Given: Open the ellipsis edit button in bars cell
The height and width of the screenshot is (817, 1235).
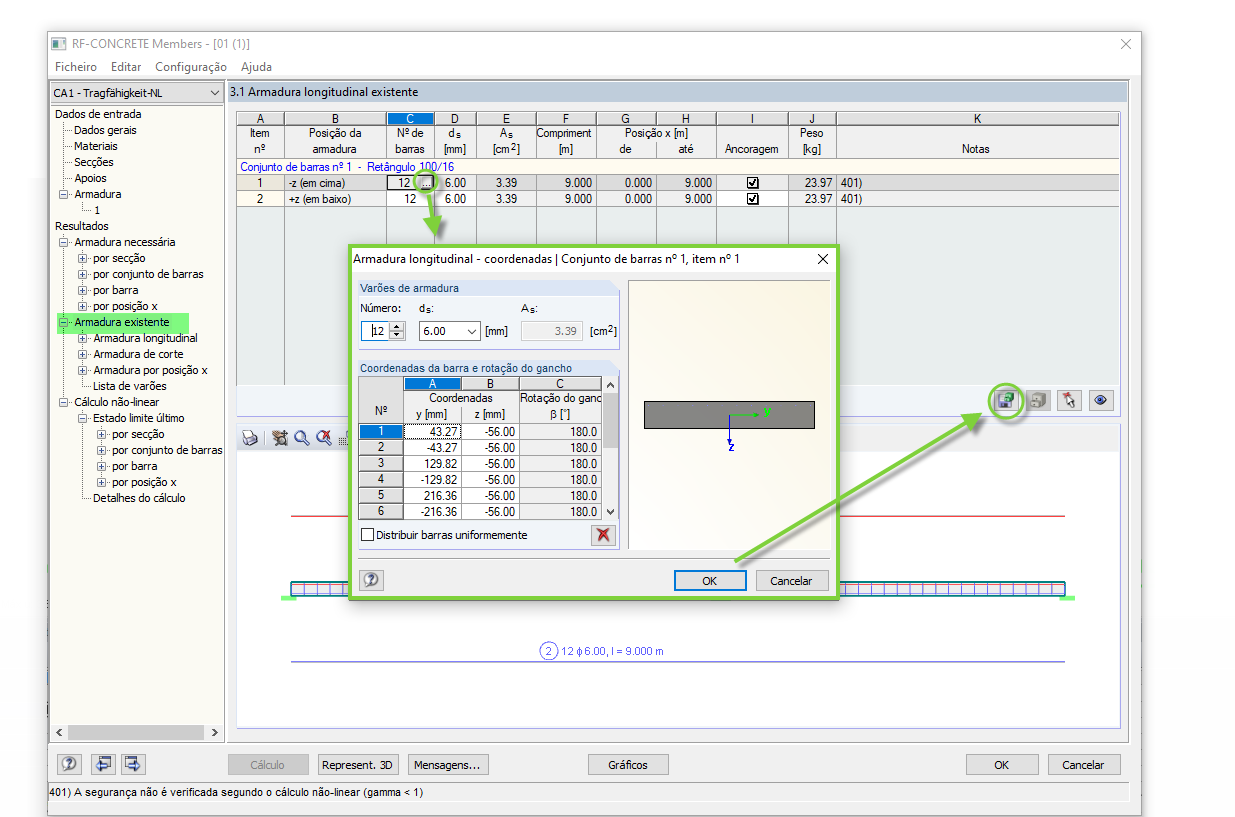Looking at the screenshot, I should click(x=427, y=183).
